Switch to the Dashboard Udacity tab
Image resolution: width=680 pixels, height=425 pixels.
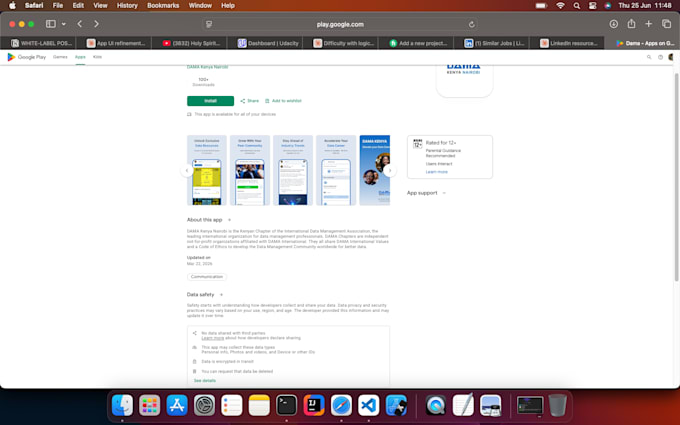click(x=268, y=43)
